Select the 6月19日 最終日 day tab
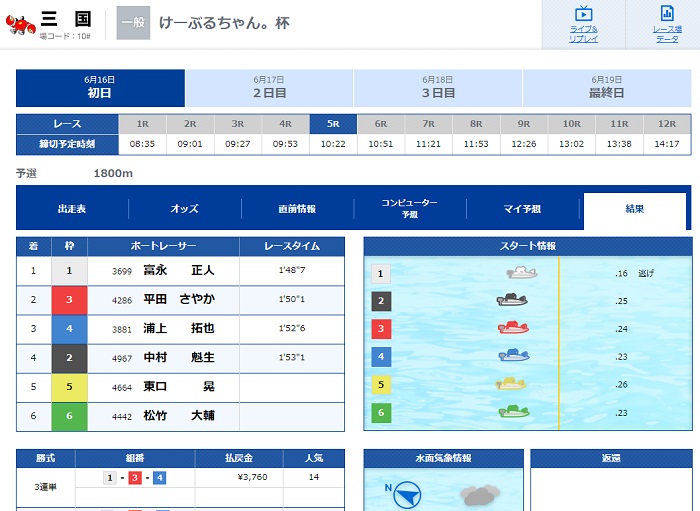The height and width of the screenshot is (511, 700). point(607,86)
